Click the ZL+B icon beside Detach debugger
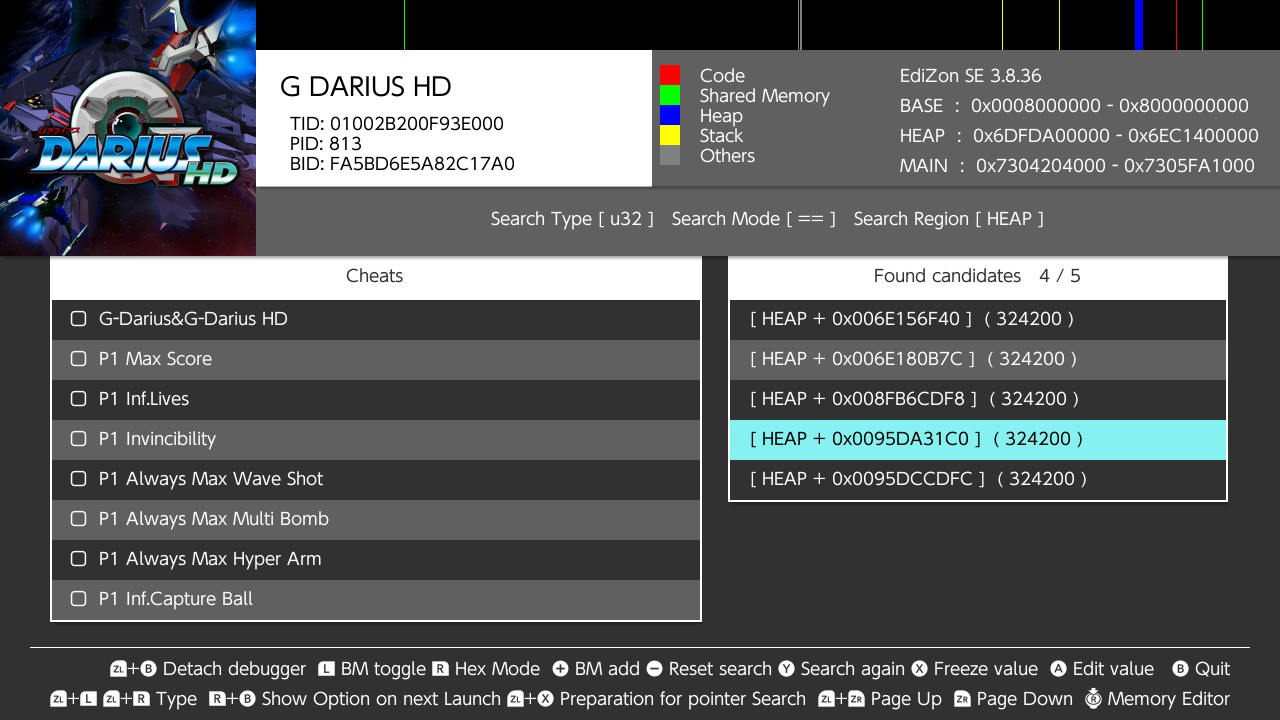The height and width of the screenshot is (720, 1280). pyautogui.click(x=133, y=669)
